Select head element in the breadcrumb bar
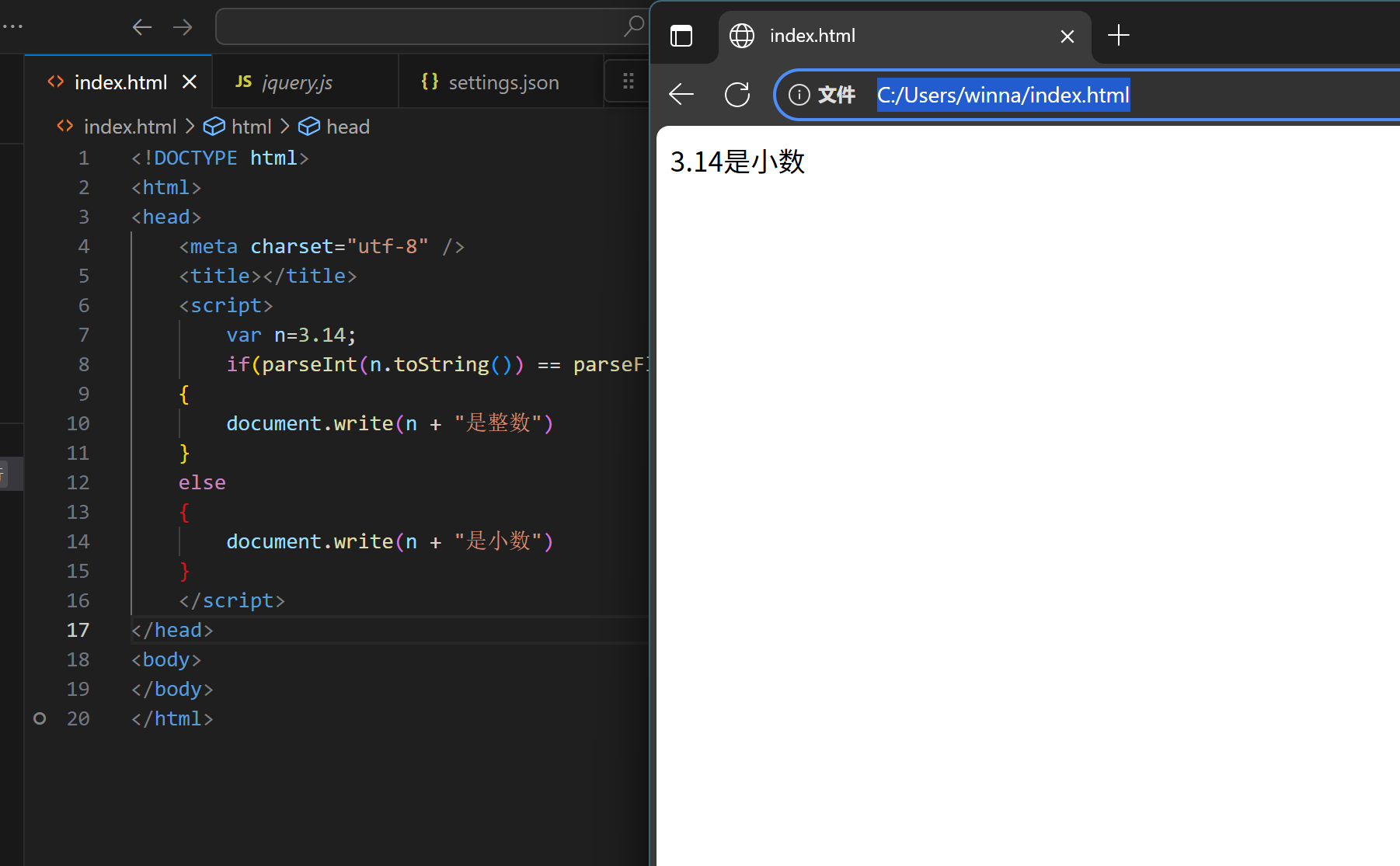 pyautogui.click(x=347, y=127)
